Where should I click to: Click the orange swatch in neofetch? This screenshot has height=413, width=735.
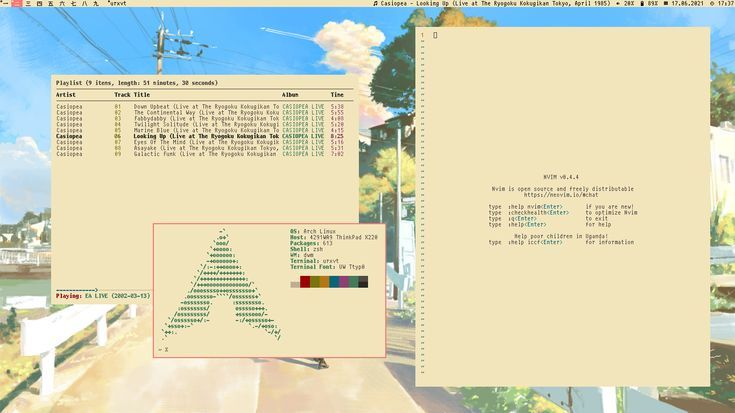(324, 282)
